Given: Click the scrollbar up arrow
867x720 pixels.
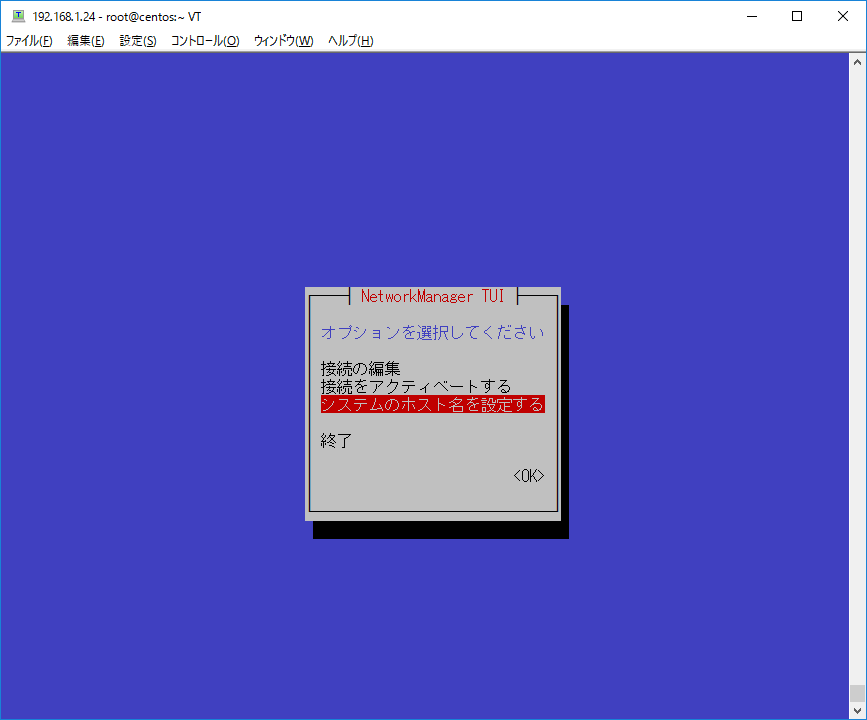Looking at the screenshot, I should tap(858, 62).
